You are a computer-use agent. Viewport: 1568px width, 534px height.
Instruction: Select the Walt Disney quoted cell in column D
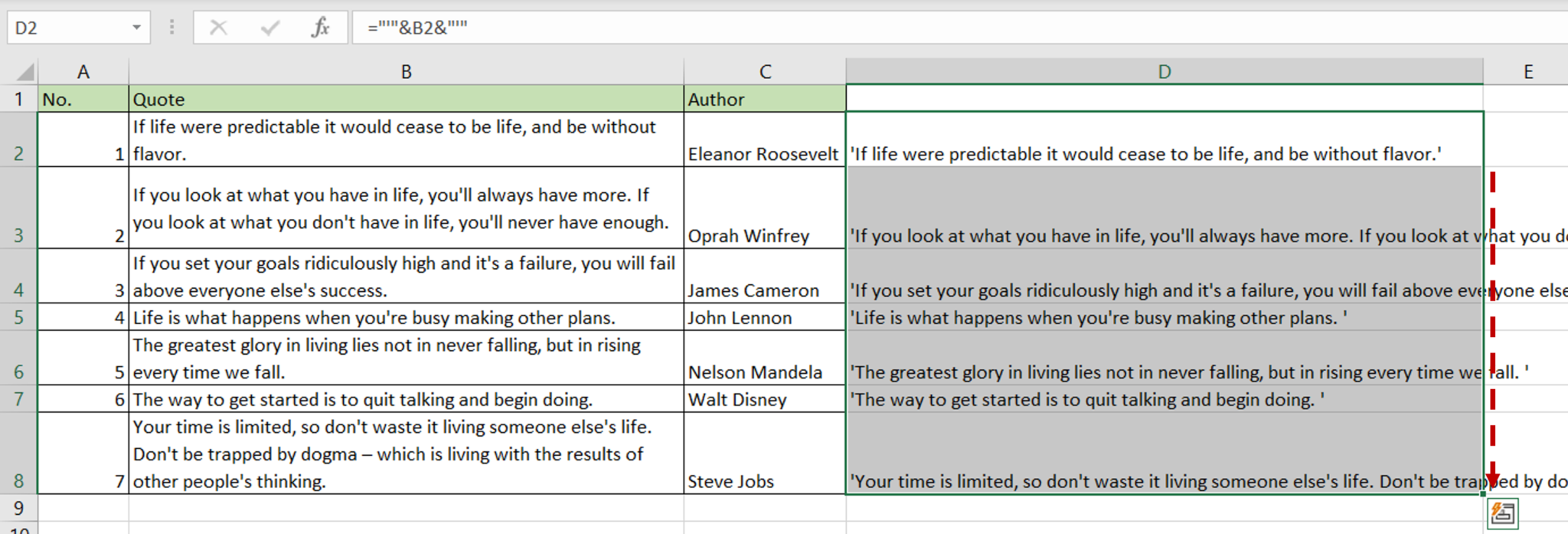[1164, 399]
